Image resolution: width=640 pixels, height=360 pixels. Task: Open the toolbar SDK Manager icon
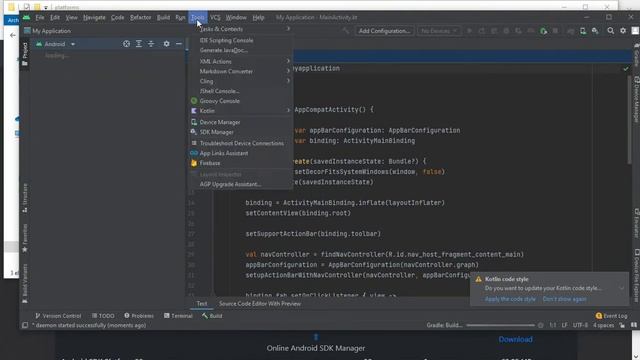pyautogui.click(x=595, y=31)
